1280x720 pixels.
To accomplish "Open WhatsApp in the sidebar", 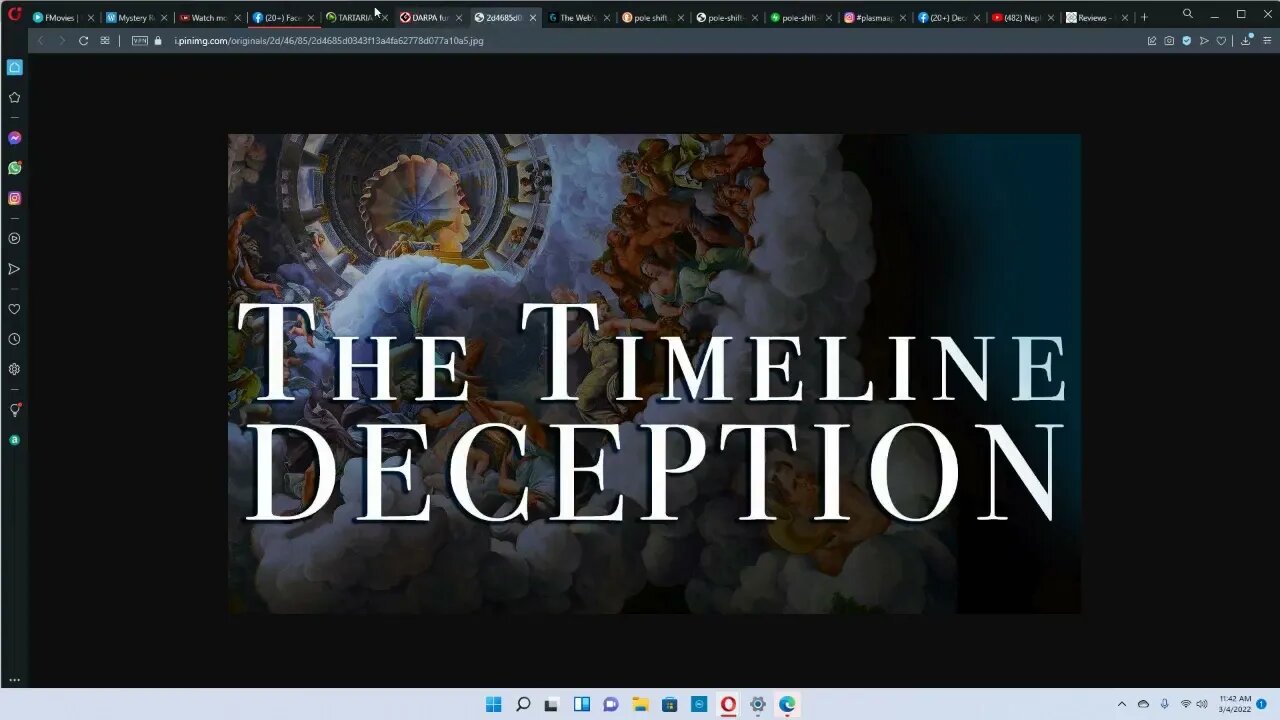I will pyautogui.click(x=14, y=168).
